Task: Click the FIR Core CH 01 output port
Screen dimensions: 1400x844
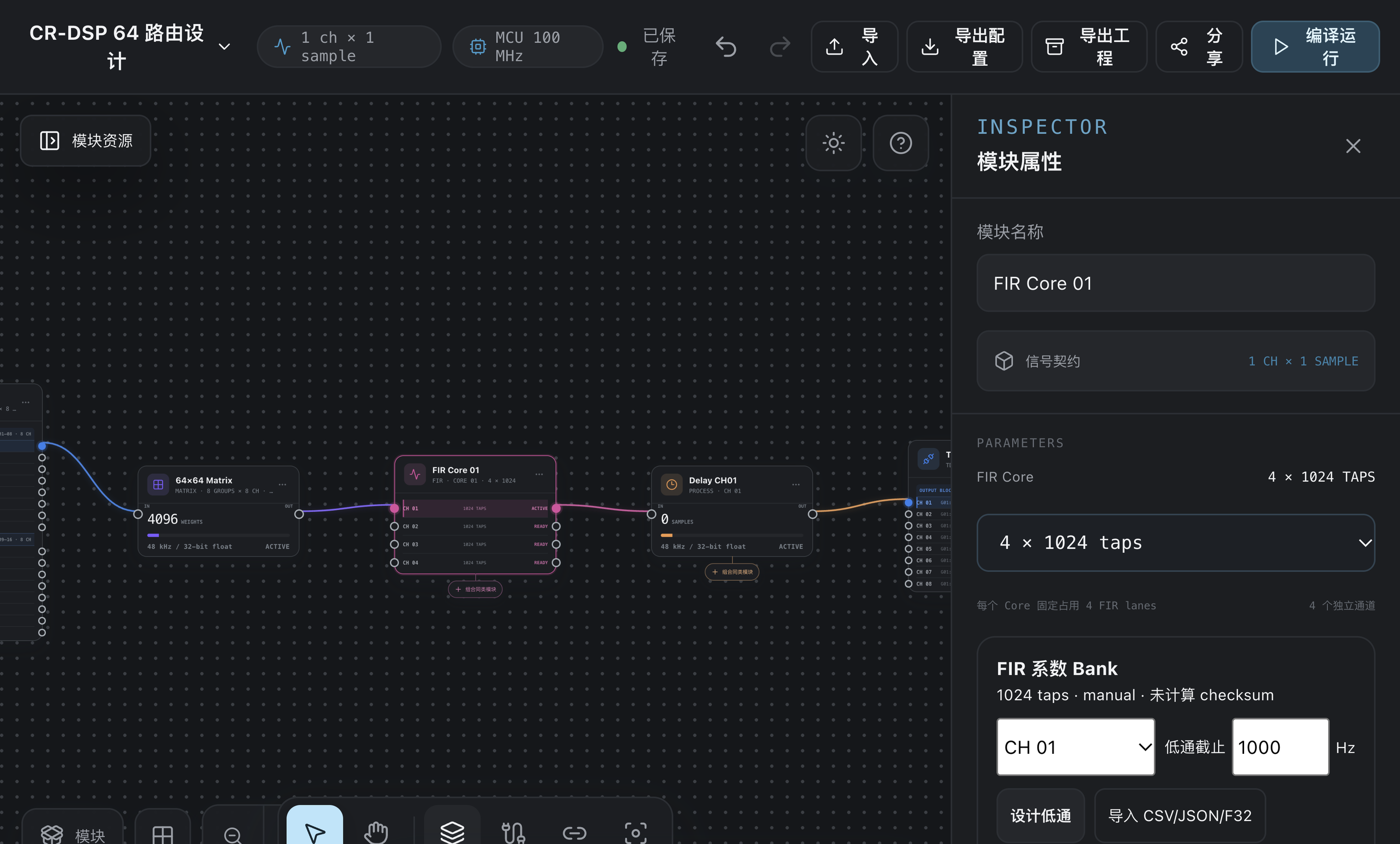Action: point(556,508)
